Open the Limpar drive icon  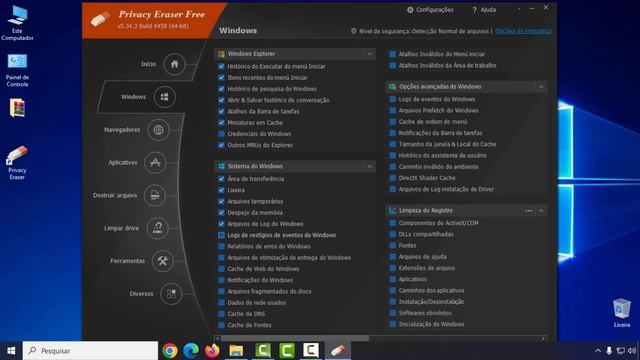tap(158, 228)
